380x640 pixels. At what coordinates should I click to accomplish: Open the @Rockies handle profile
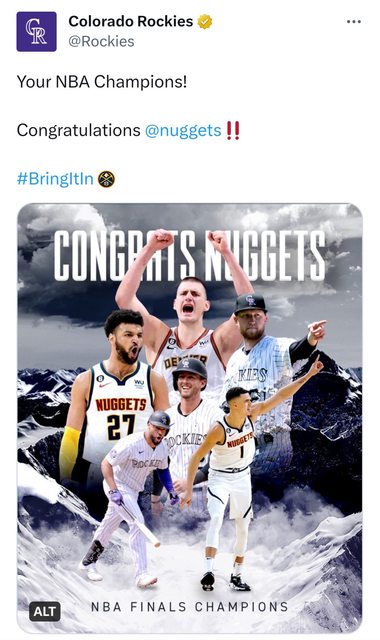pos(101,41)
